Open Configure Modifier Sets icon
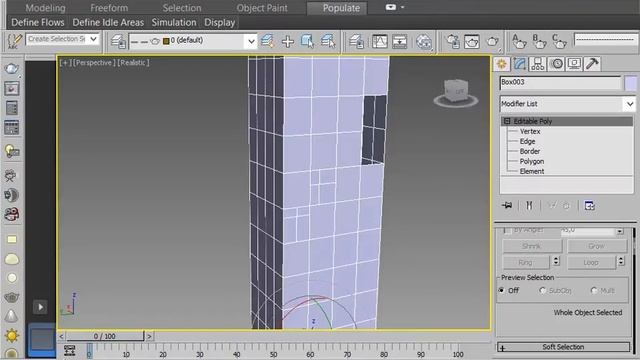 click(x=589, y=205)
